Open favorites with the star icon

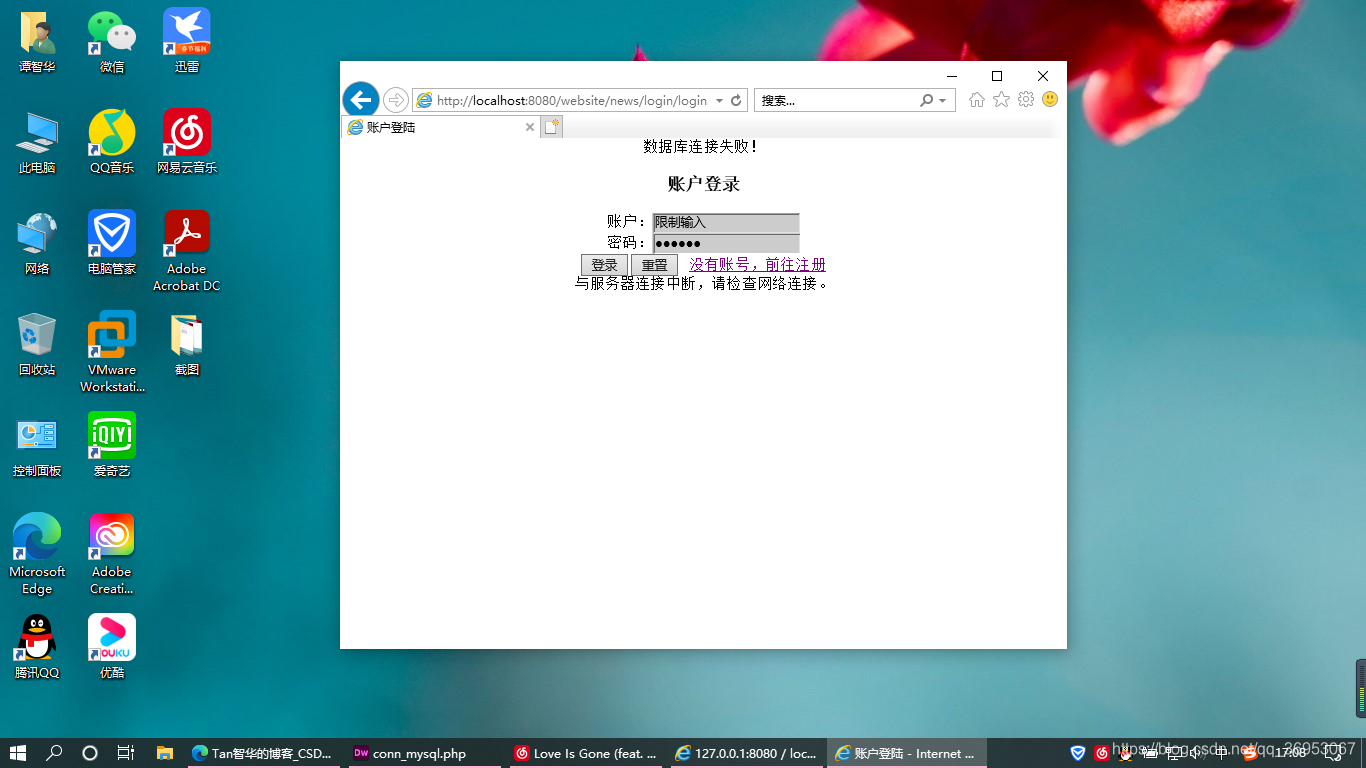click(x=1000, y=100)
